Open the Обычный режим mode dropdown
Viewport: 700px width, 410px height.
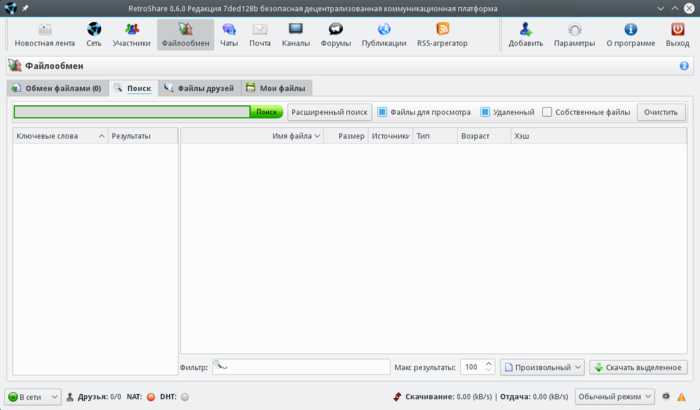pos(615,397)
